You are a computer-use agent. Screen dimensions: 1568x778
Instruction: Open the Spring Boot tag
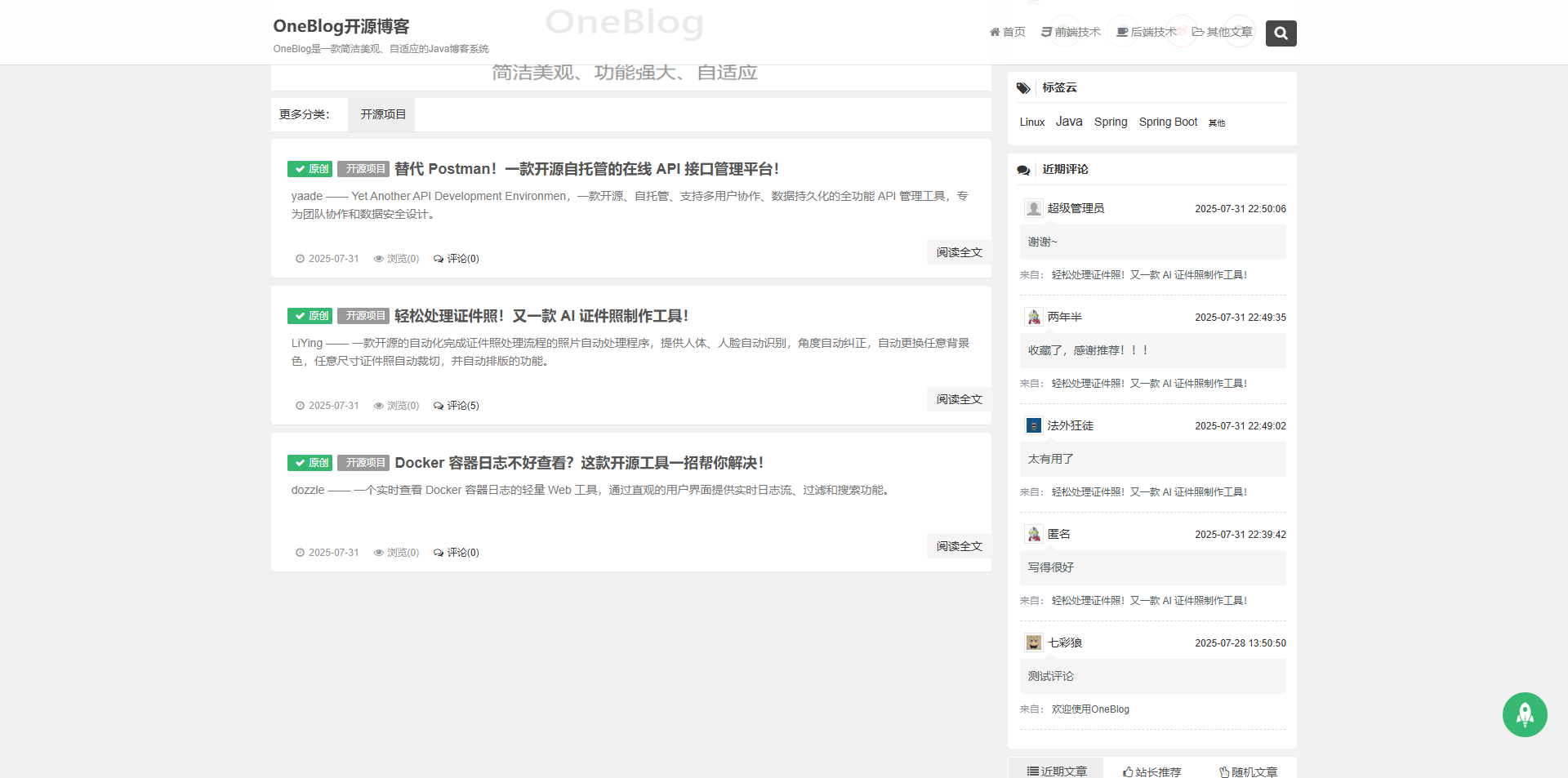(1168, 122)
